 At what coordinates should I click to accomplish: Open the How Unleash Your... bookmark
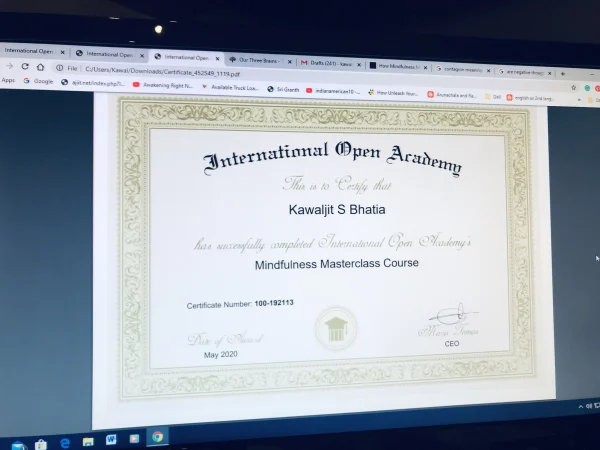[x=393, y=93]
